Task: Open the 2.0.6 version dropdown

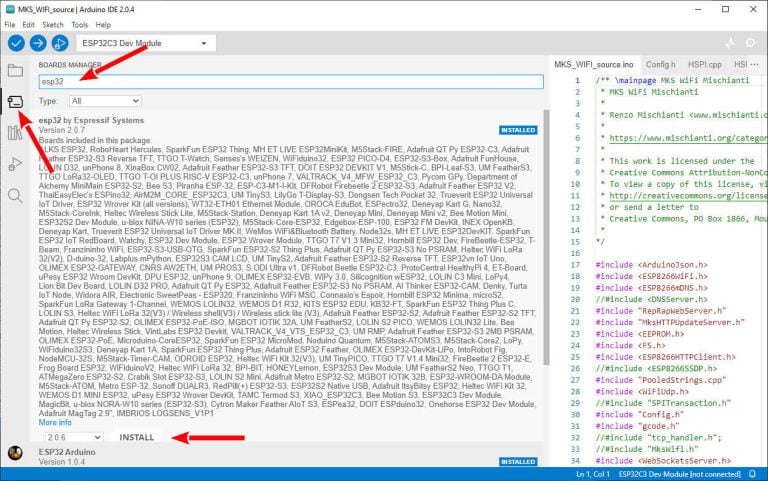Action: click(70, 437)
